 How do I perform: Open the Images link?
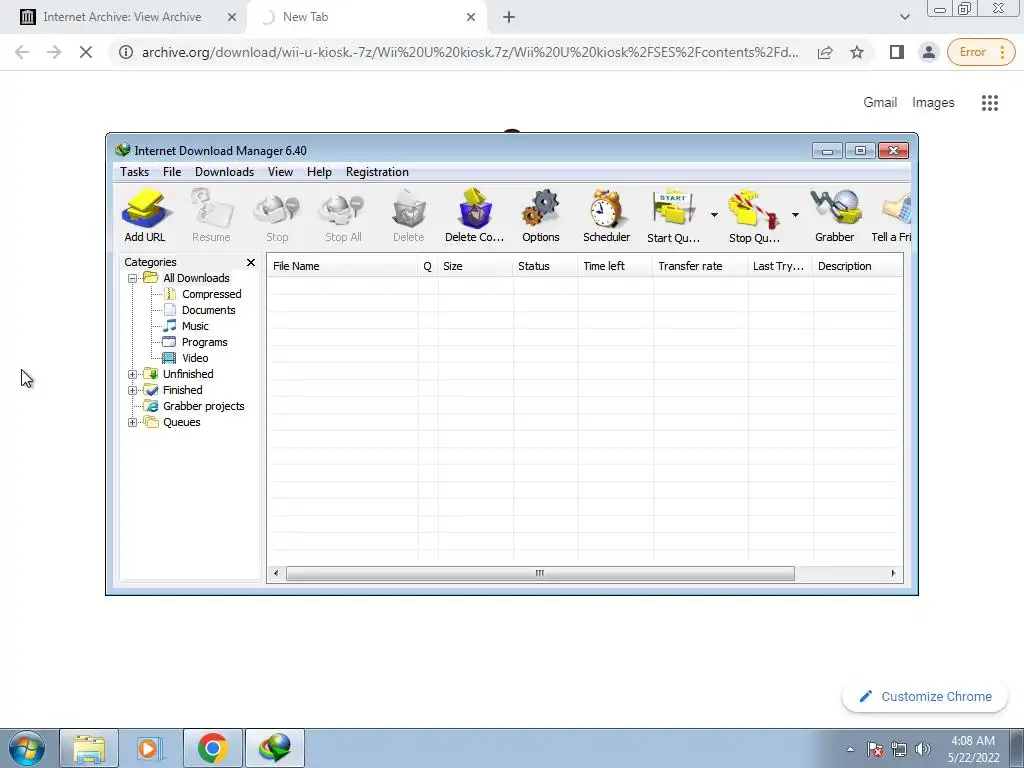pos(933,103)
